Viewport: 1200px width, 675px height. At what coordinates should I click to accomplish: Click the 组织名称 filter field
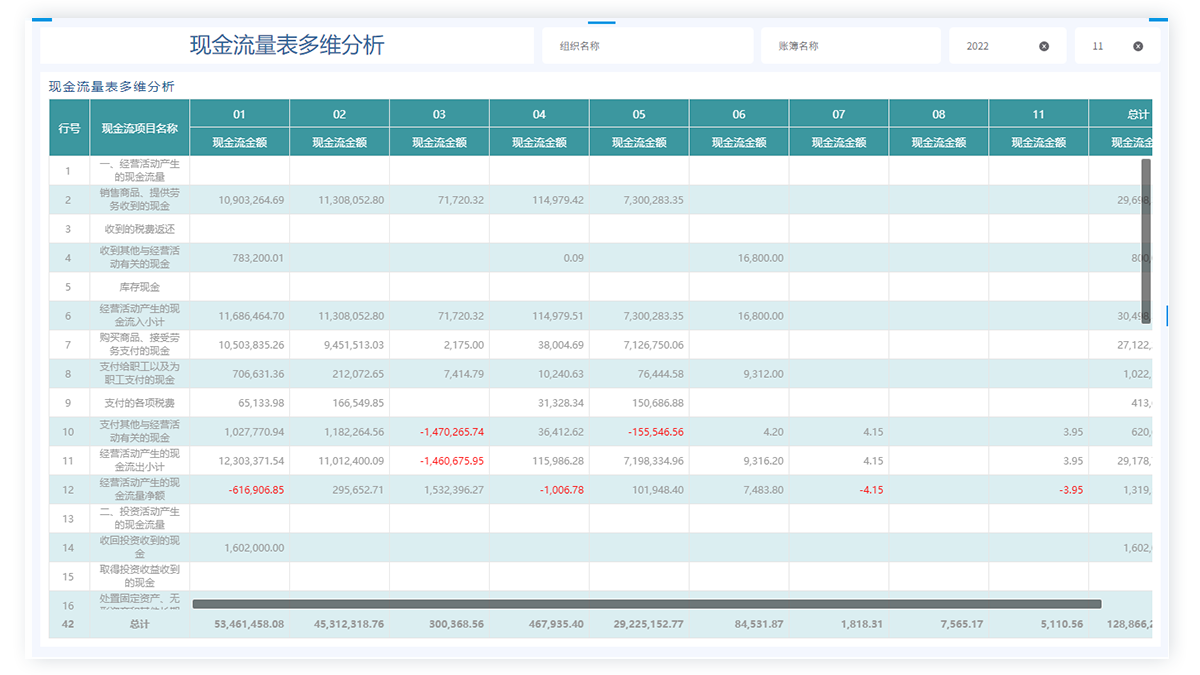tap(647, 46)
